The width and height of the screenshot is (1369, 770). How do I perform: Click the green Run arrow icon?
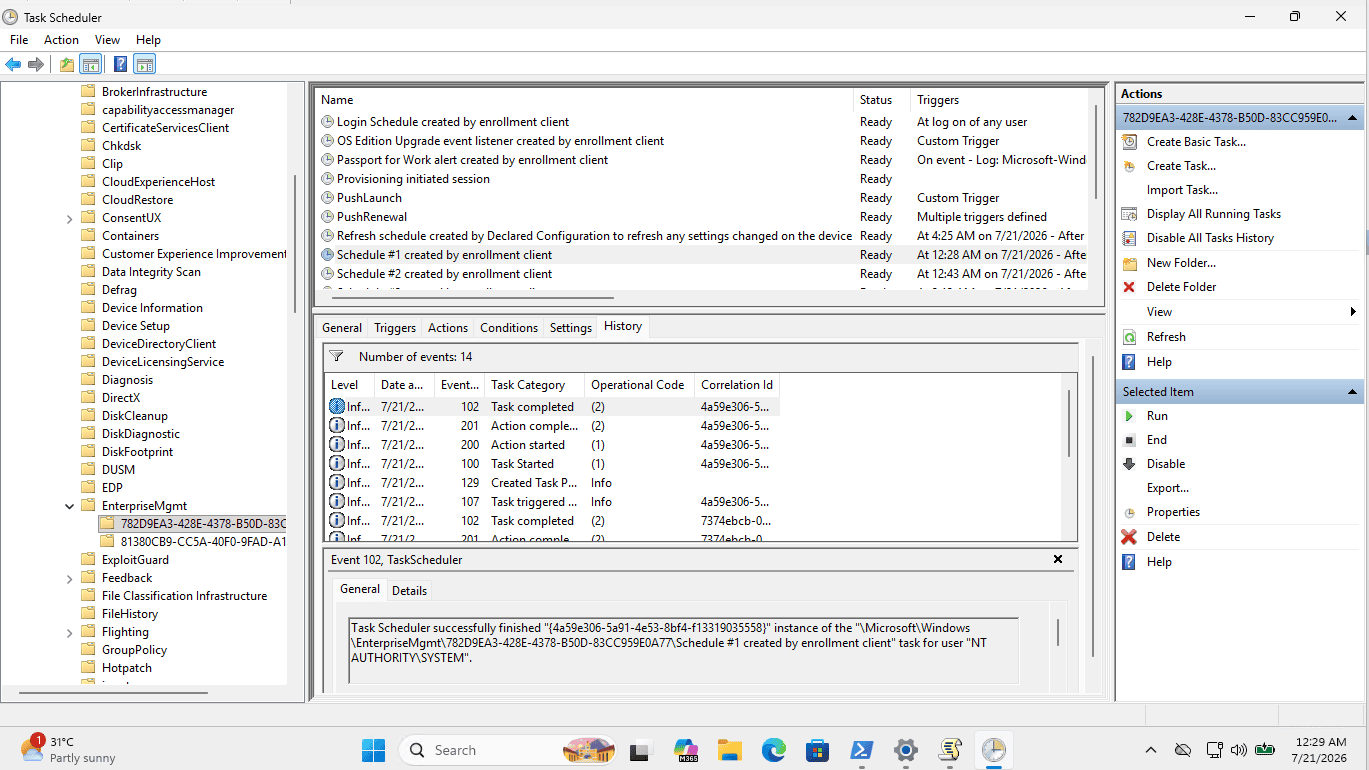[x=1129, y=416]
